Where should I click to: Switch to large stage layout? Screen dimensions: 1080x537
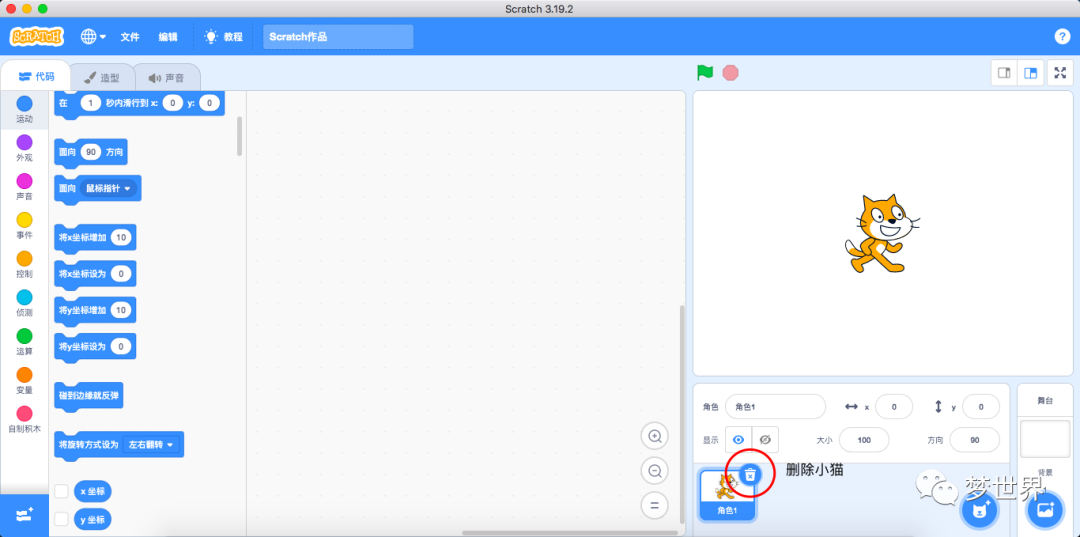pyautogui.click(x=1030, y=73)
